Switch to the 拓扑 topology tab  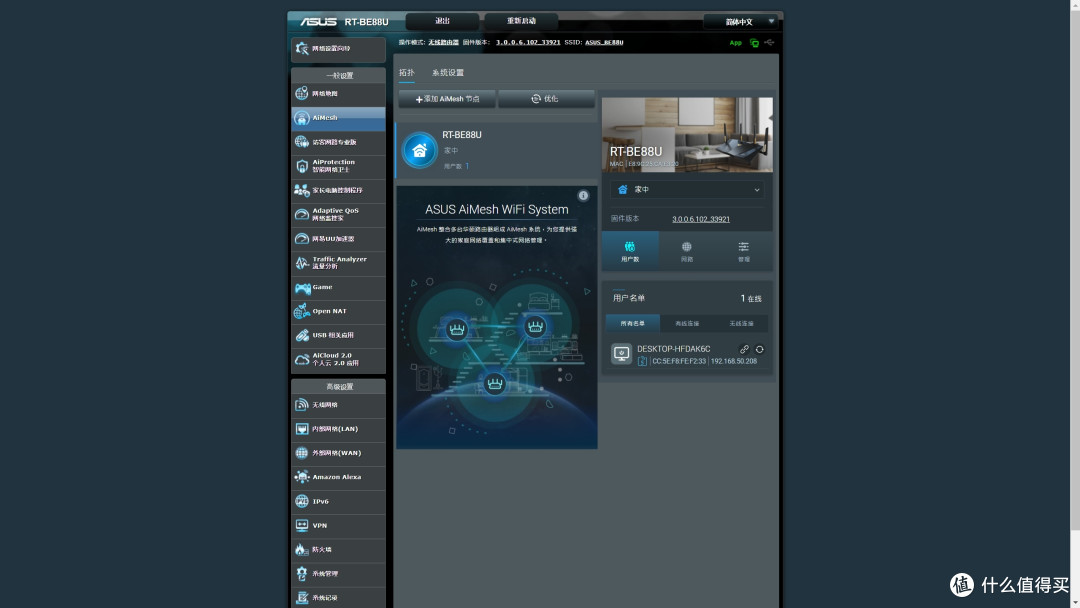tap(406, 73)
